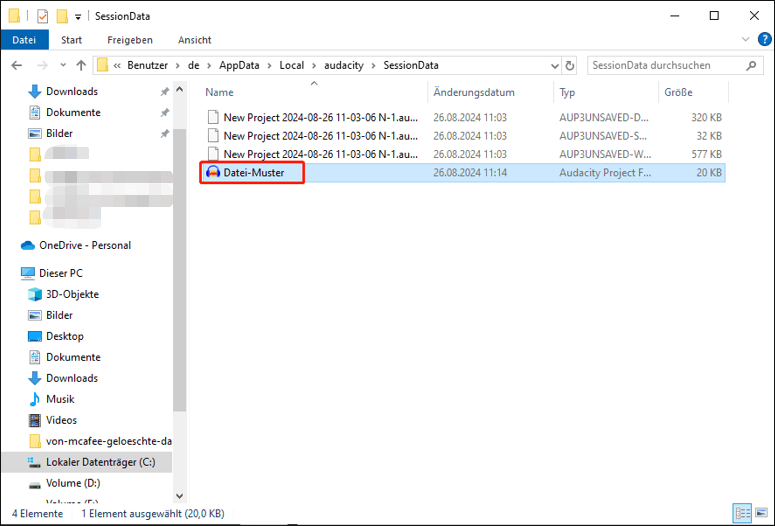Click the search magnifier icon
Image resolution: width=775 pixels, height=526 pixels.
coord(751,65)
